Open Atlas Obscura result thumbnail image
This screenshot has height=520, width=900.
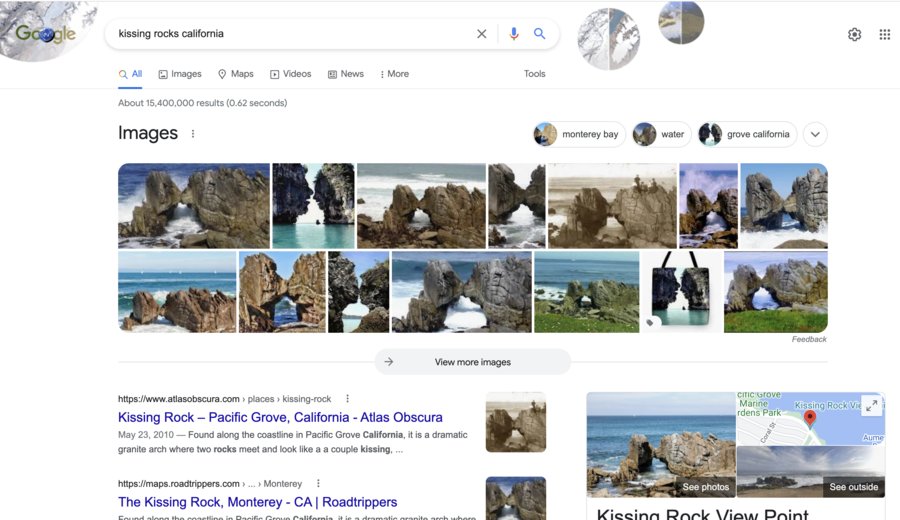click(x=515, y=422)
